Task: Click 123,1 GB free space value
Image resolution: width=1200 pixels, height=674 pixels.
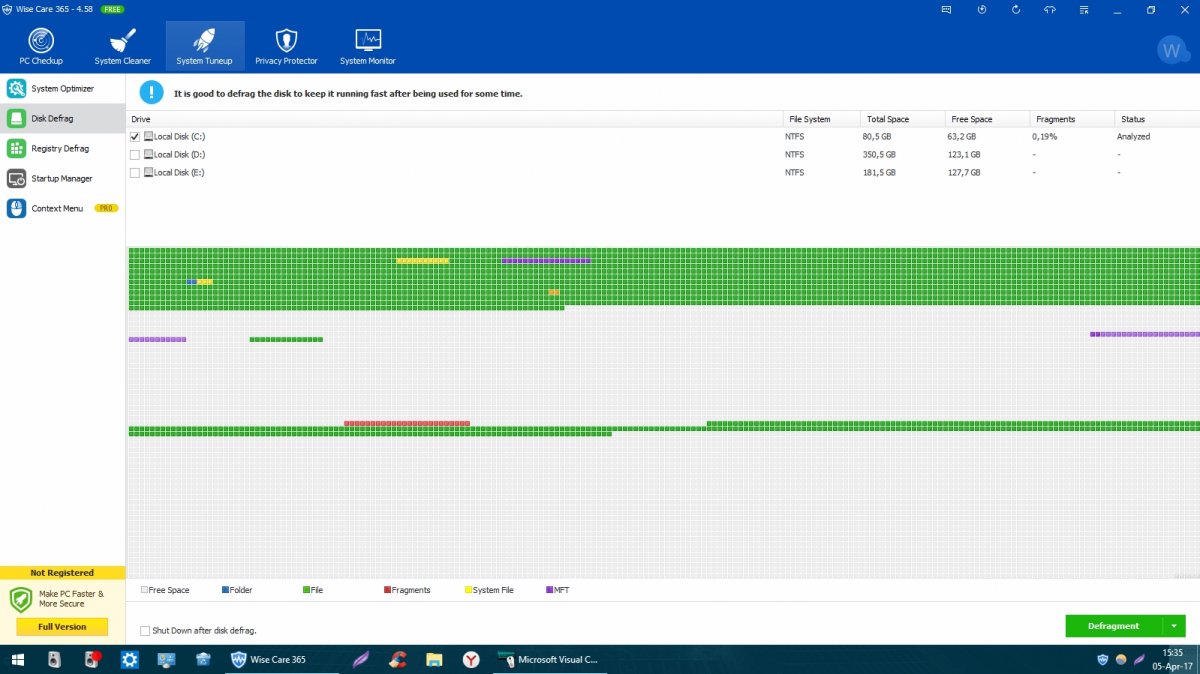Action: (x=964, y=154)
